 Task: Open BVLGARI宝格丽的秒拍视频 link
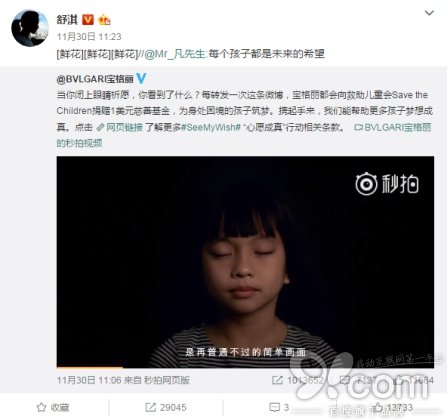pyautogui.click(x=244, y=135)
